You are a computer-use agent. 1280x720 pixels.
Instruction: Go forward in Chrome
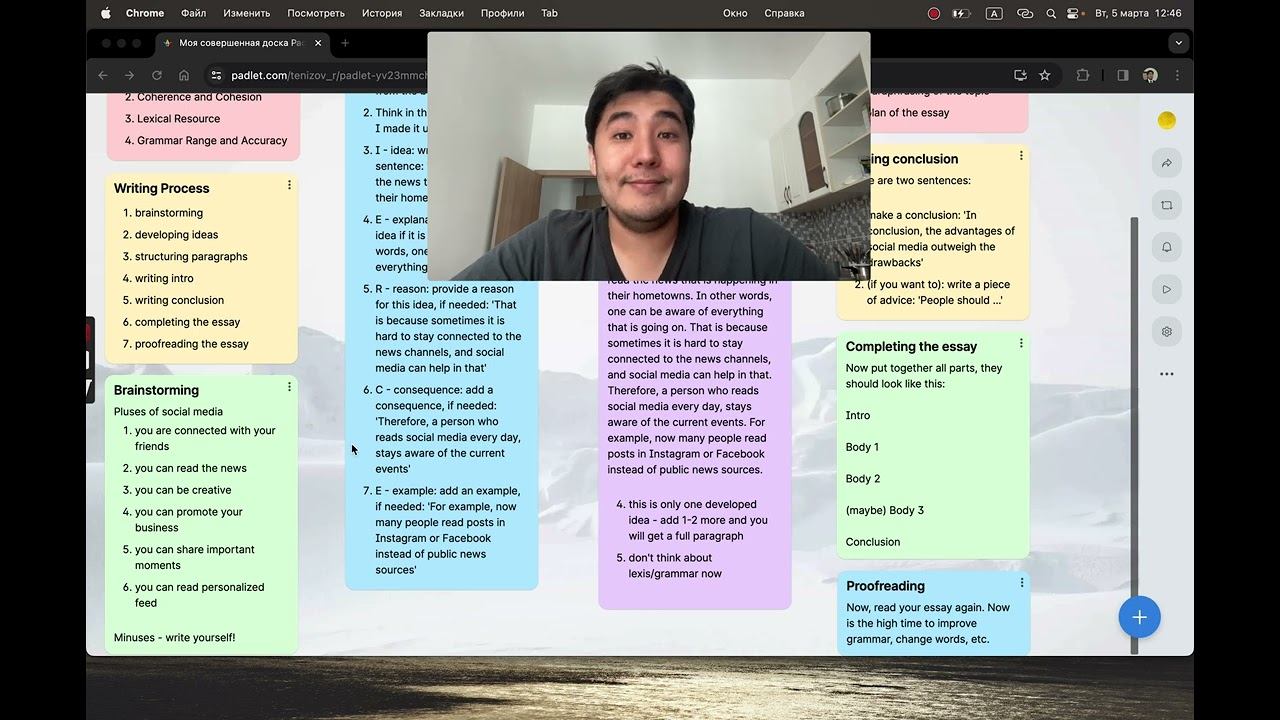pos(129,75)
